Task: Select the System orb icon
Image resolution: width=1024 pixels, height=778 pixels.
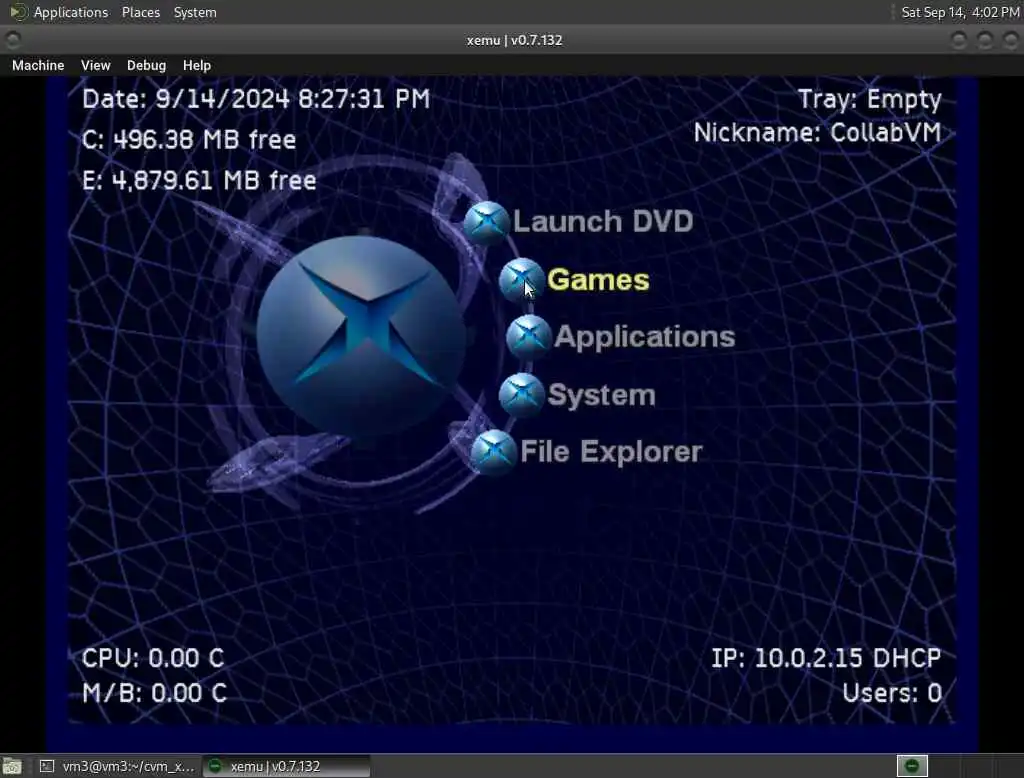Action: [x=521, y=395]
